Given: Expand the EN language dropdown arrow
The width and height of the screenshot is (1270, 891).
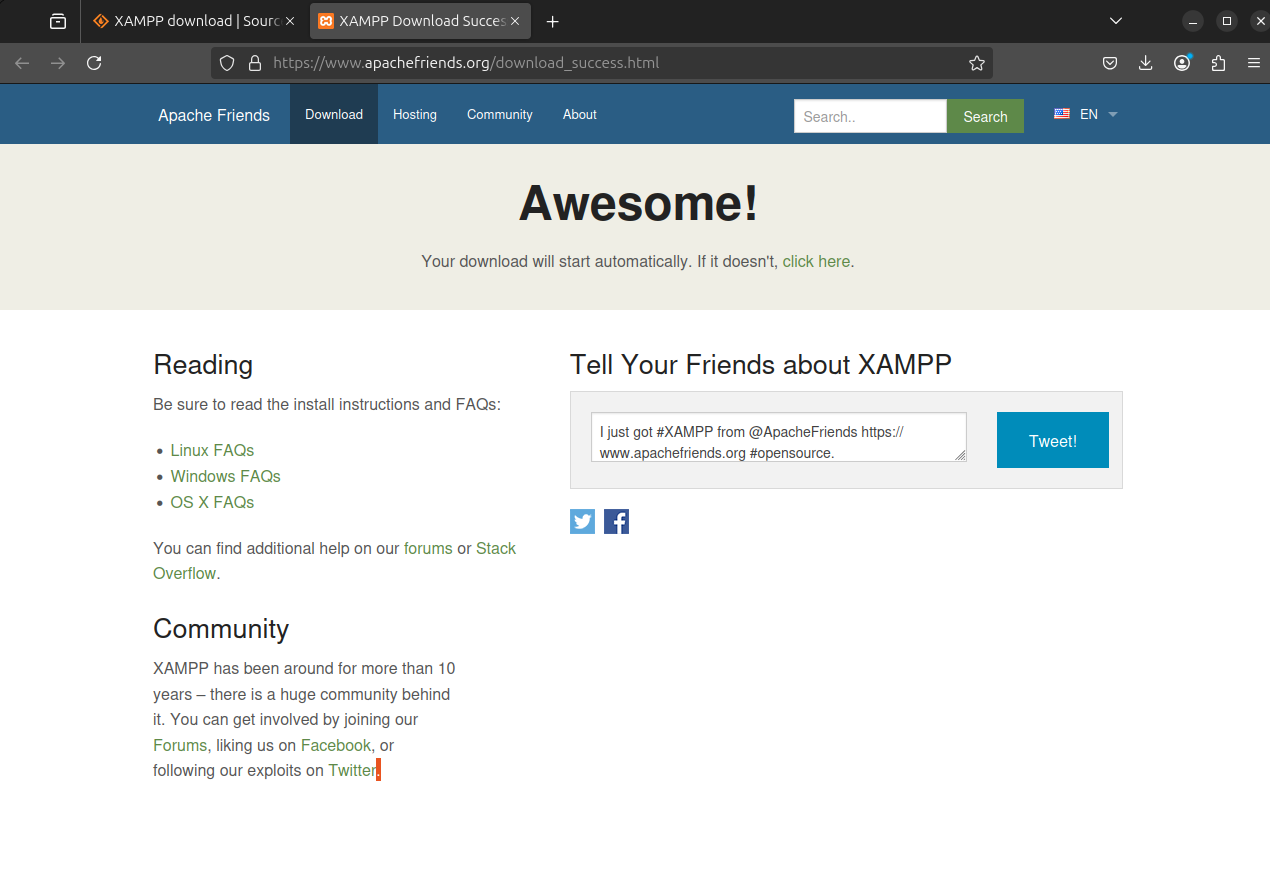Looking at the screenshot, I should (1113, 115).
